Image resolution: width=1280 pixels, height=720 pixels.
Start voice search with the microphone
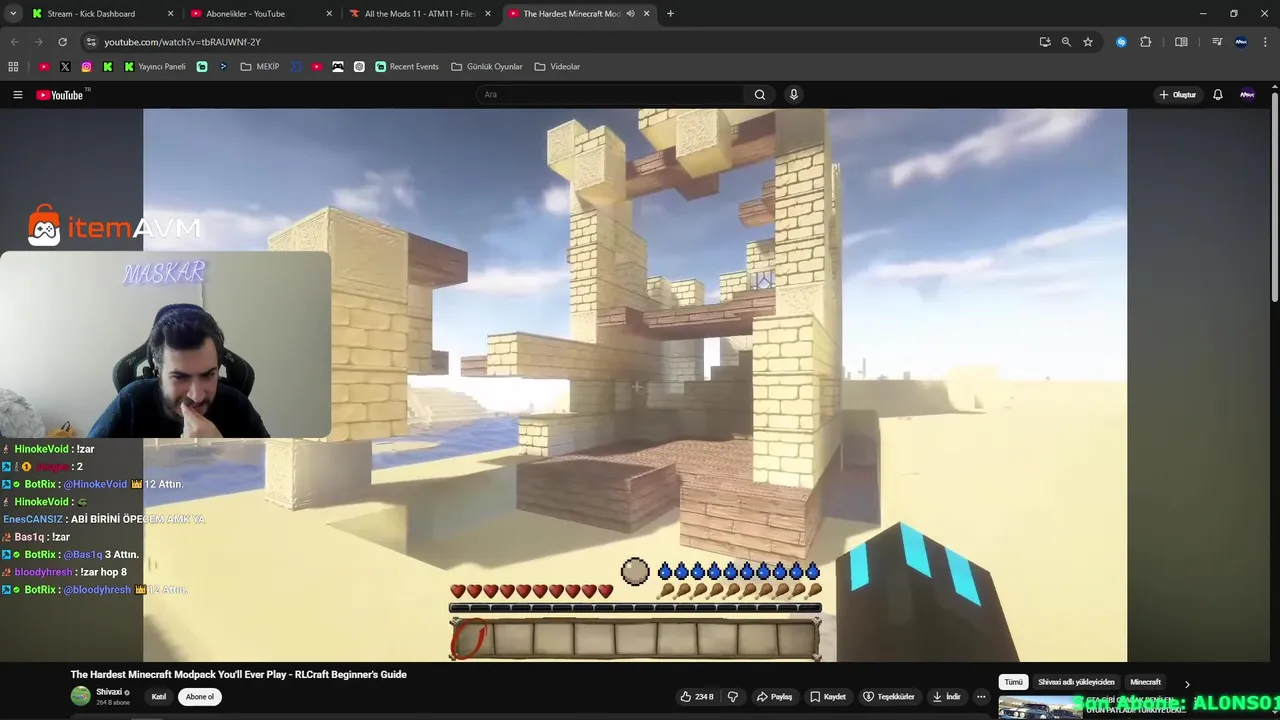(794, 95)
